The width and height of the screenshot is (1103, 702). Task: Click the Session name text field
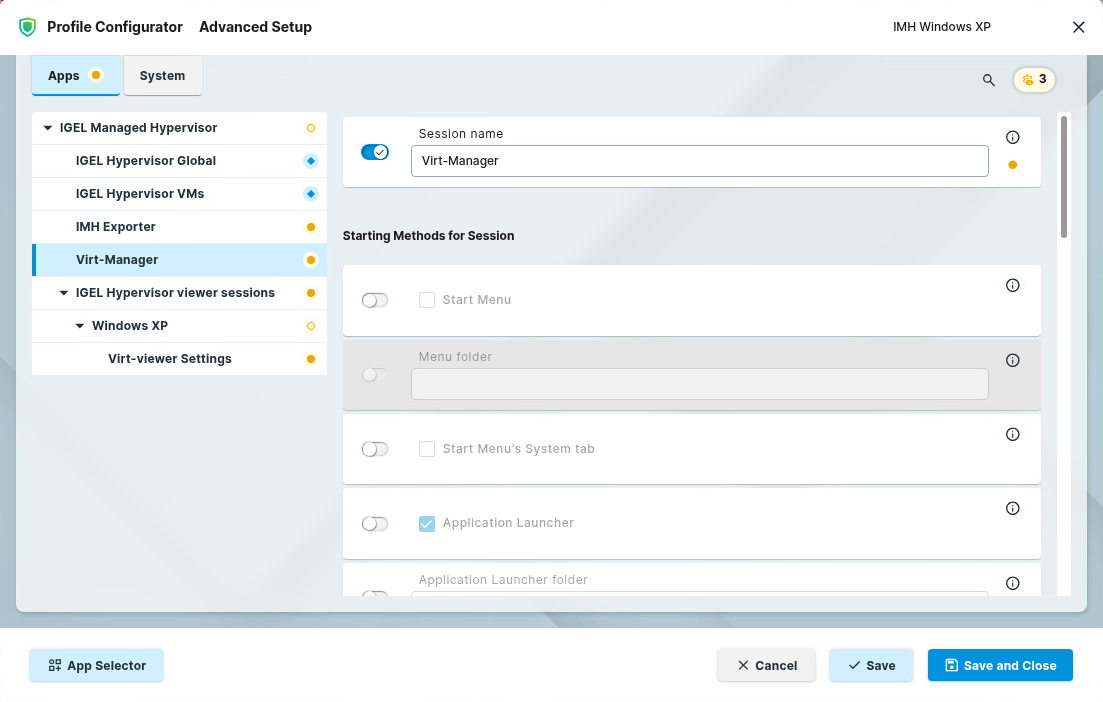point(699,161)
